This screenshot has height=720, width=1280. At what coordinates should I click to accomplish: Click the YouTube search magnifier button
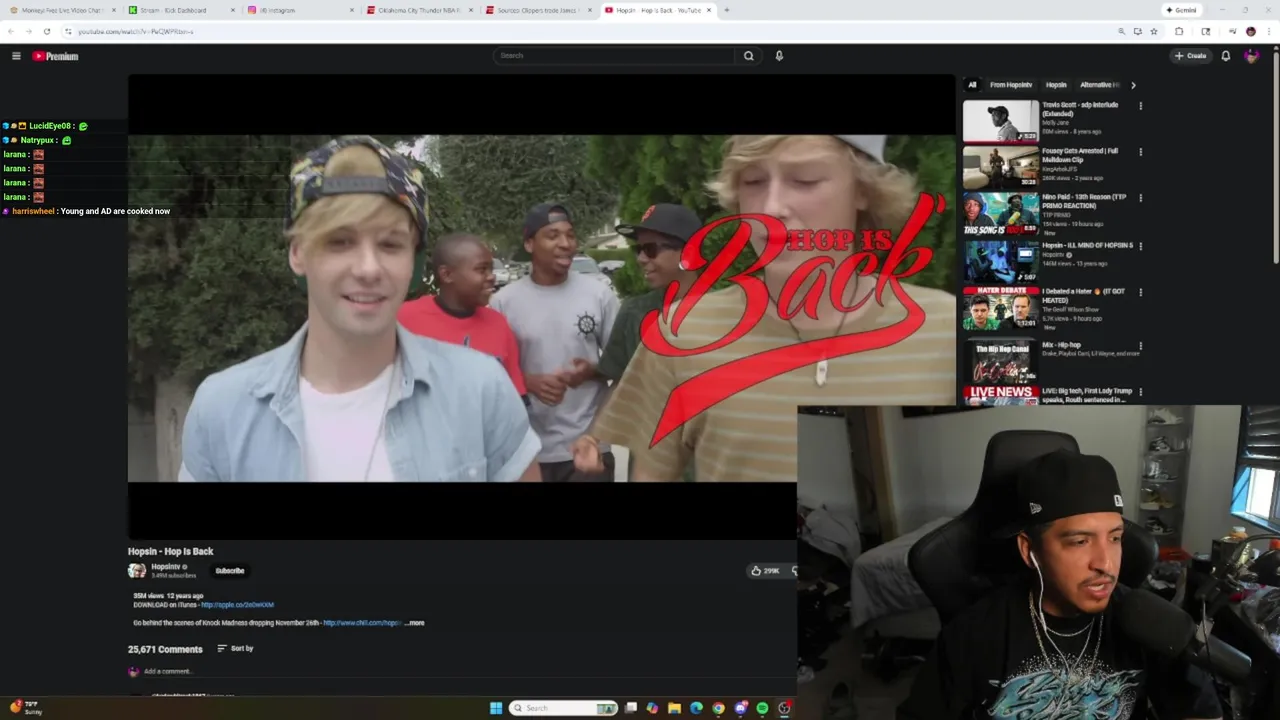(x=748, y=56)
